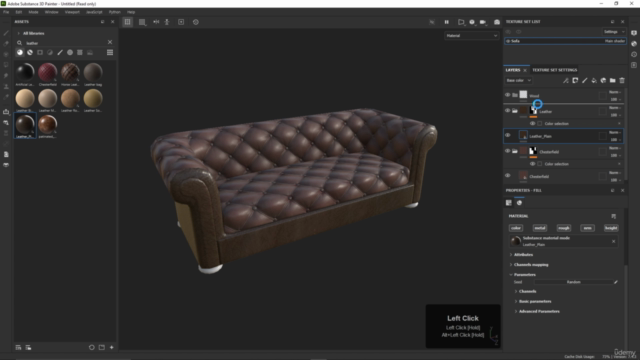This screenshot has height=360, width=640.
Task: Add a fill layer in Layers panel
Action: coord(594,80)
